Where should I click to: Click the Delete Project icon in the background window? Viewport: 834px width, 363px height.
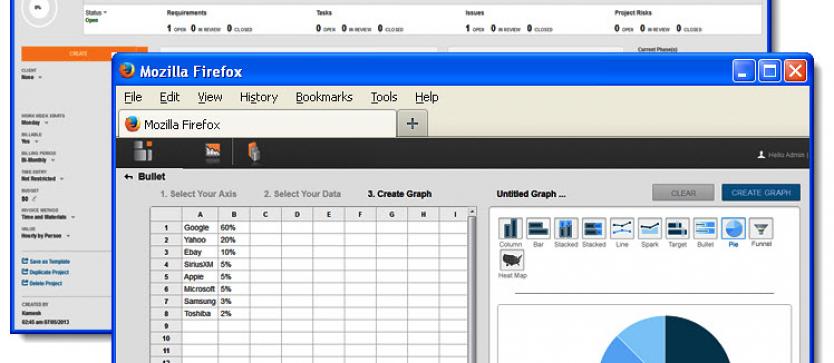(x=24, y=283)
